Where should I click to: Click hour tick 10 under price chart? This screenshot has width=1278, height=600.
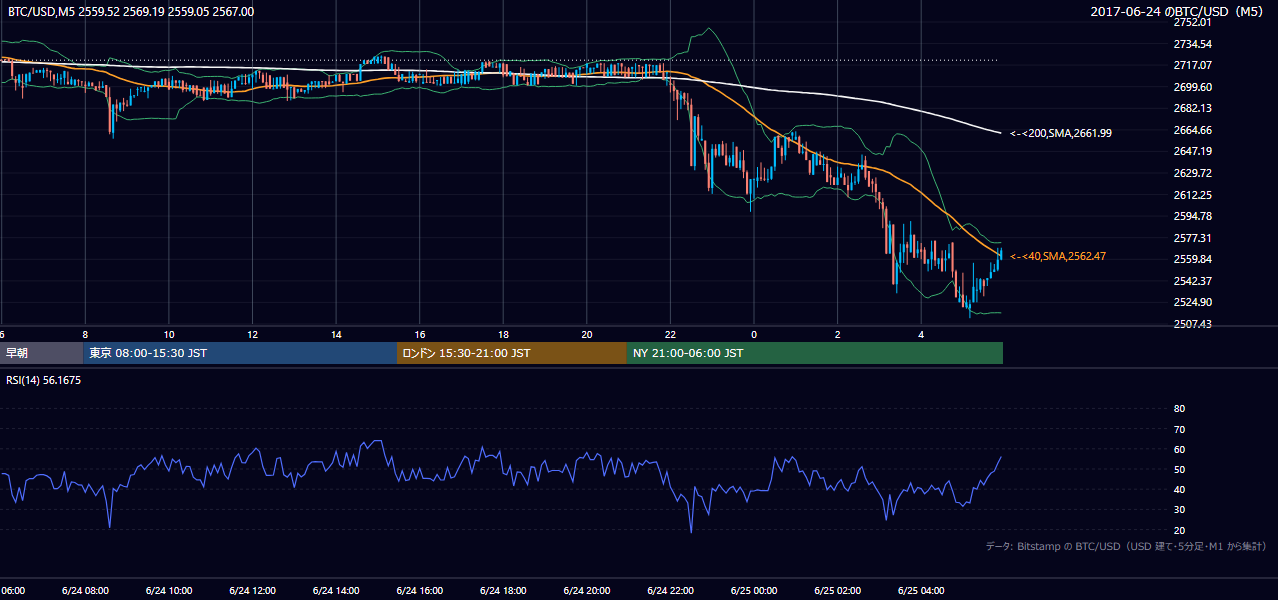[x=169, y=334]
